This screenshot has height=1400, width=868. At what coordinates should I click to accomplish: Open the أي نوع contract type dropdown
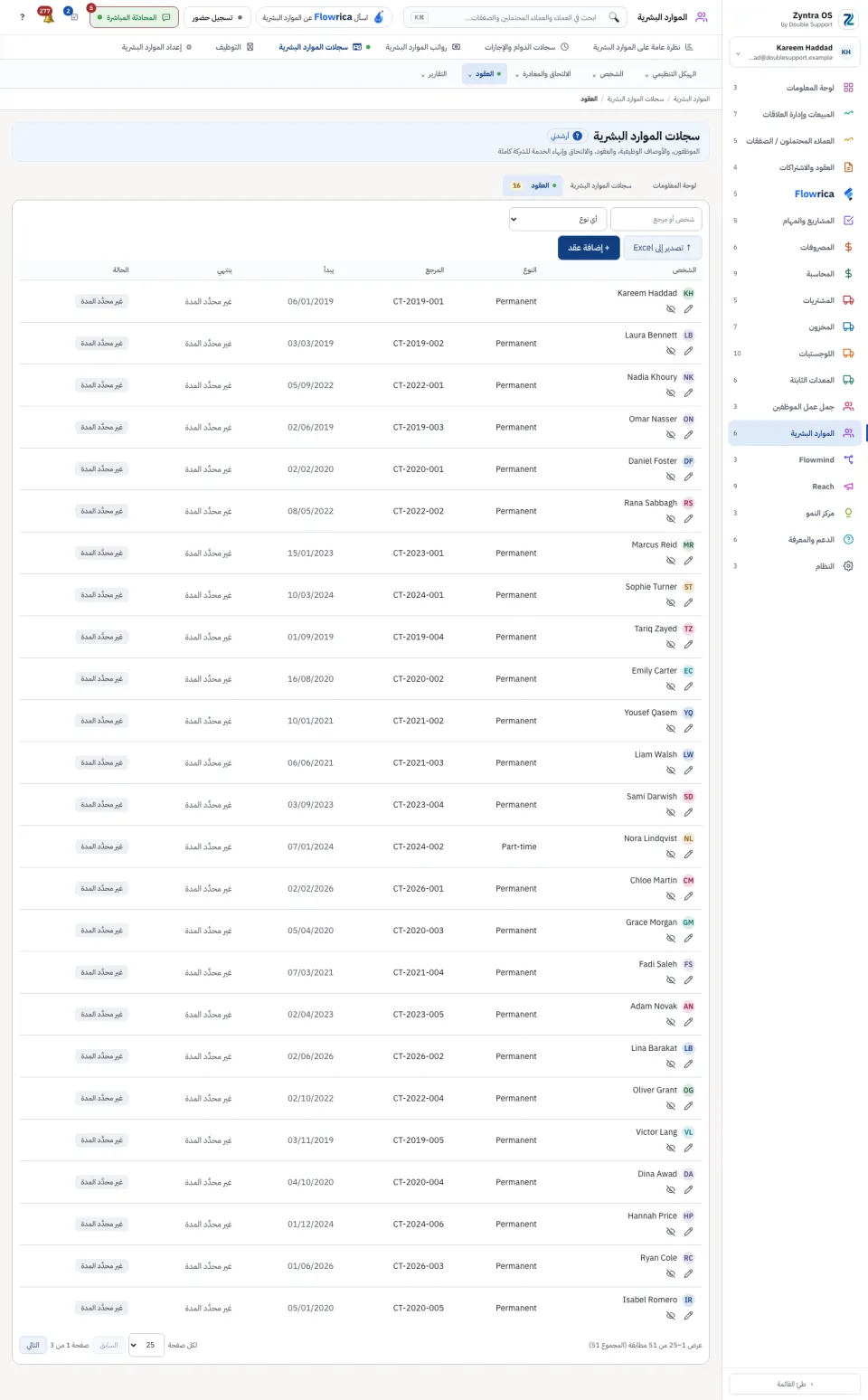(558, 219)
